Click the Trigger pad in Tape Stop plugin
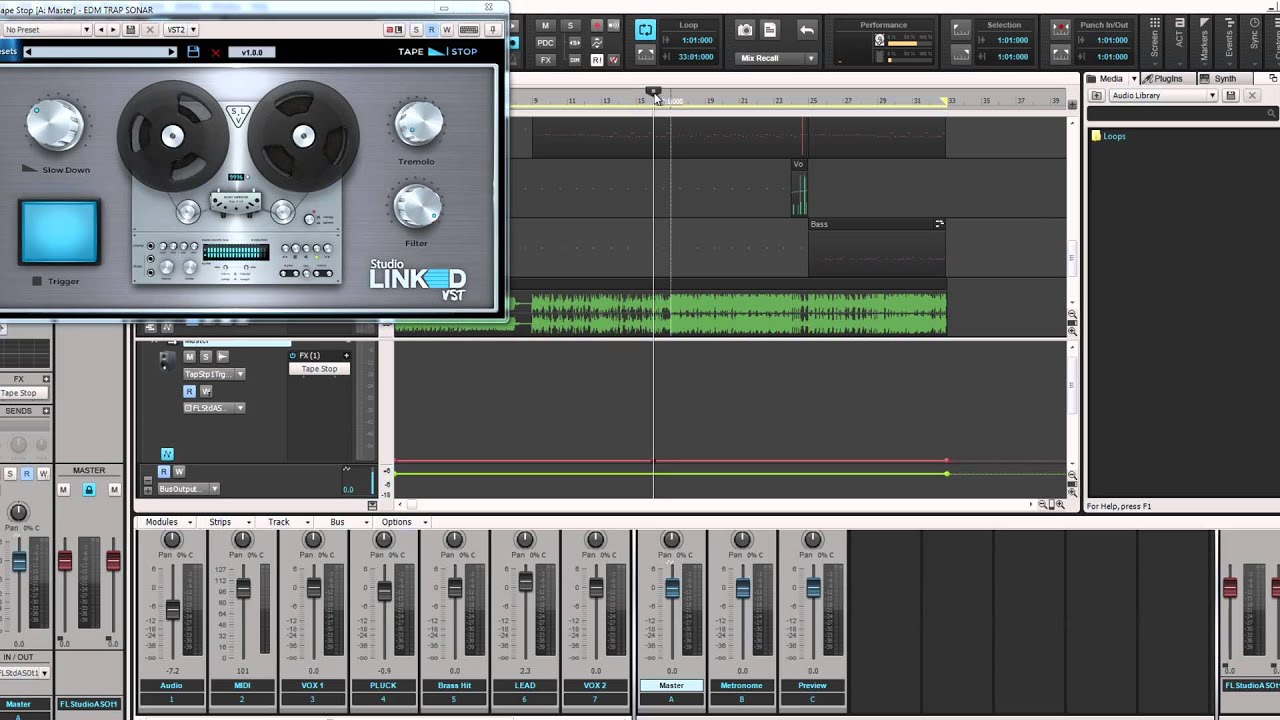The height and width of the screenshot is (720, 1280). click(x=58, y=232)
